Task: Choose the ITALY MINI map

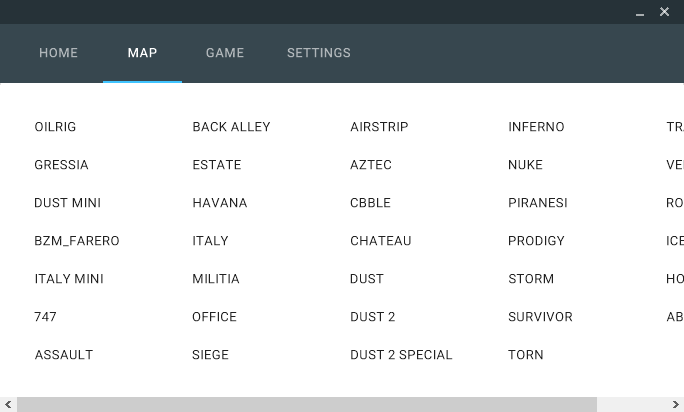Action: [69, 279]
